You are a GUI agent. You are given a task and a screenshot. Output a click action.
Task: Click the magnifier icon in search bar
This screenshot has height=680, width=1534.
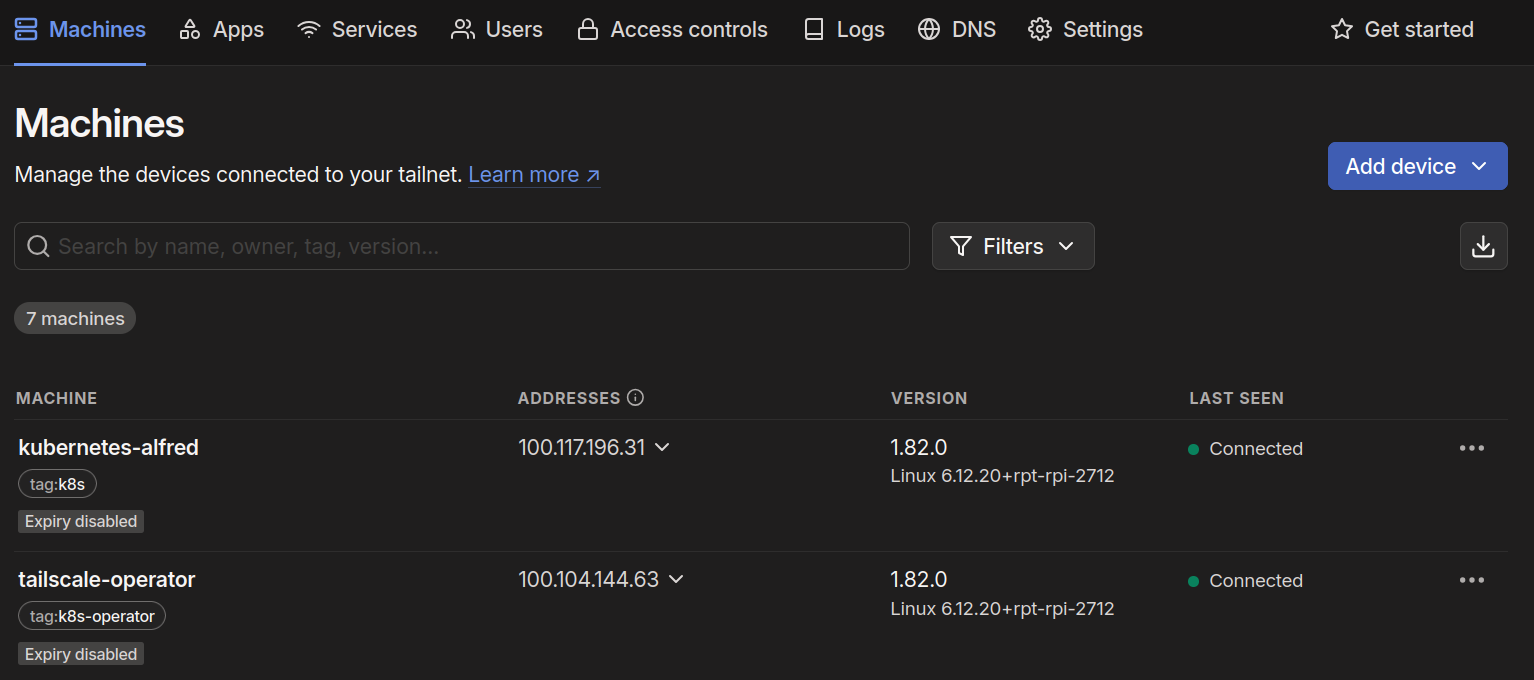[38, 246]
